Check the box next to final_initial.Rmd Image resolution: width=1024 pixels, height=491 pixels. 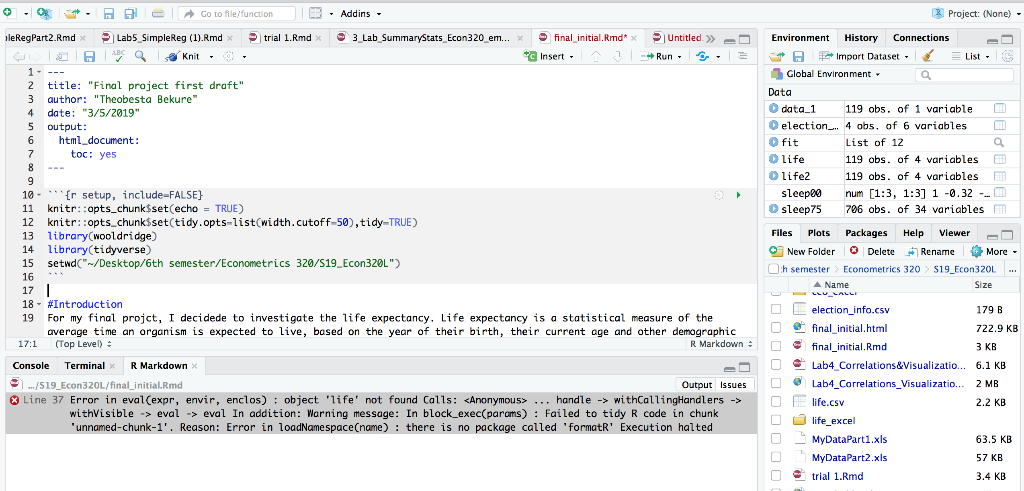pyautogui.click(x=776, y=346)
